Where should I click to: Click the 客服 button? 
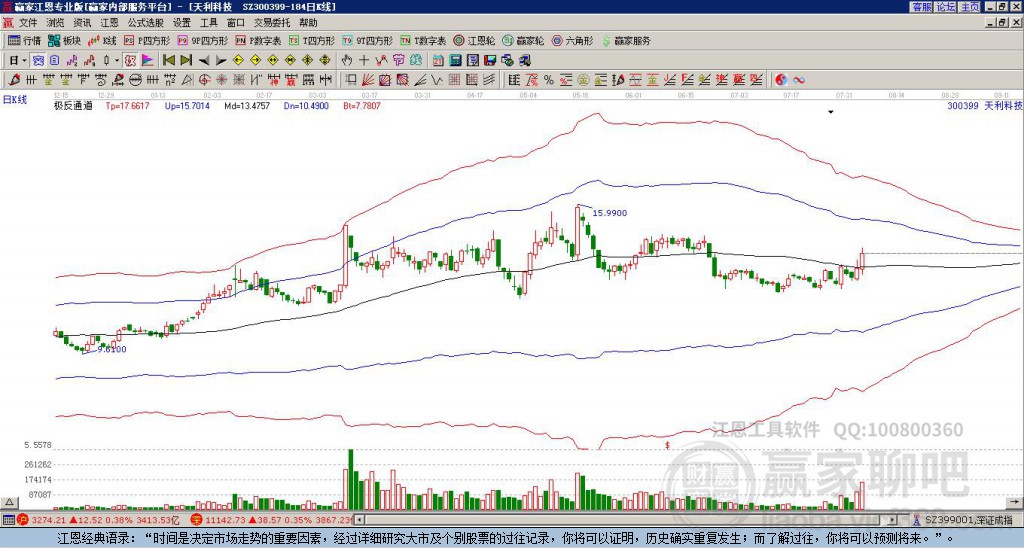tap(921, 7)
